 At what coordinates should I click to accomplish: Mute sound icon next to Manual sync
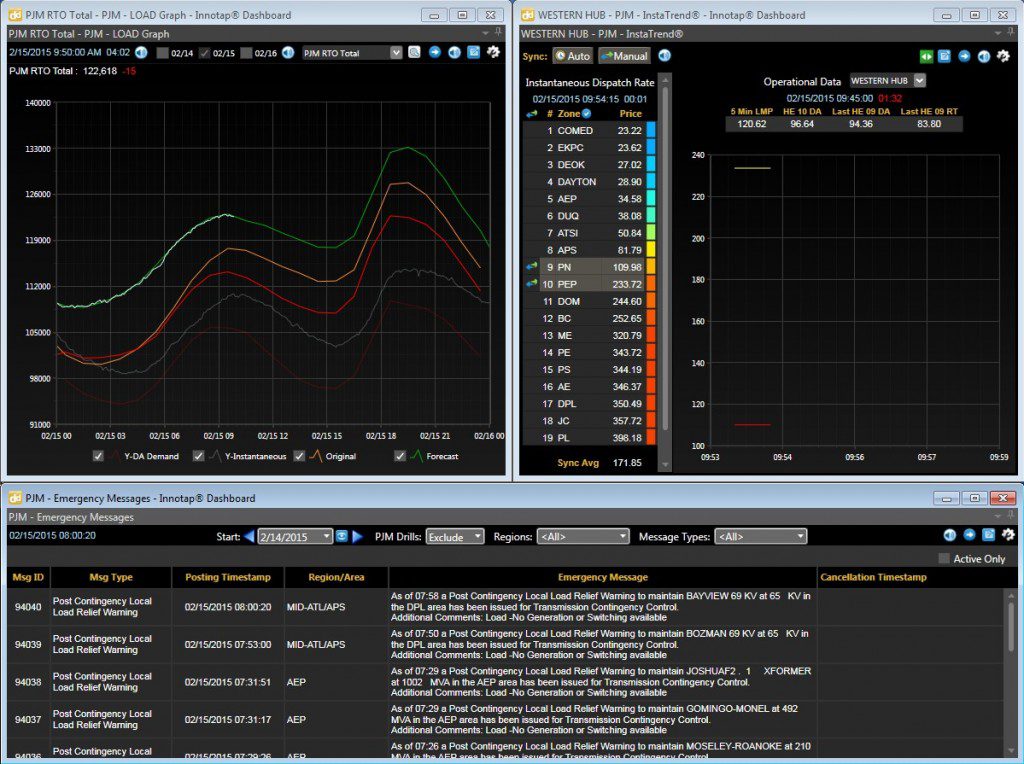[664, 56]
